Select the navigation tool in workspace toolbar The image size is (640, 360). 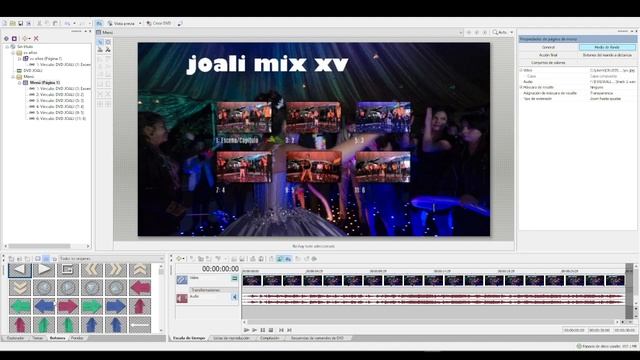[100, 50]
